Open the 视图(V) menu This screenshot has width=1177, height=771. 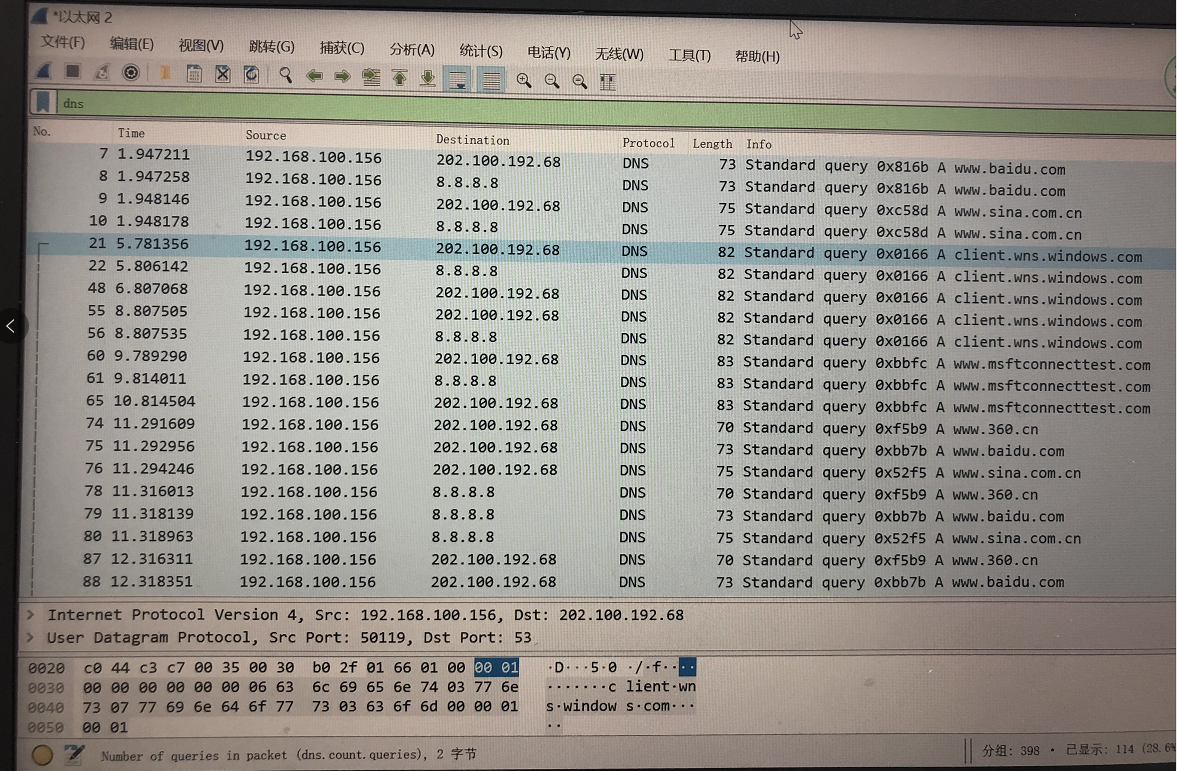coord(201,45)
